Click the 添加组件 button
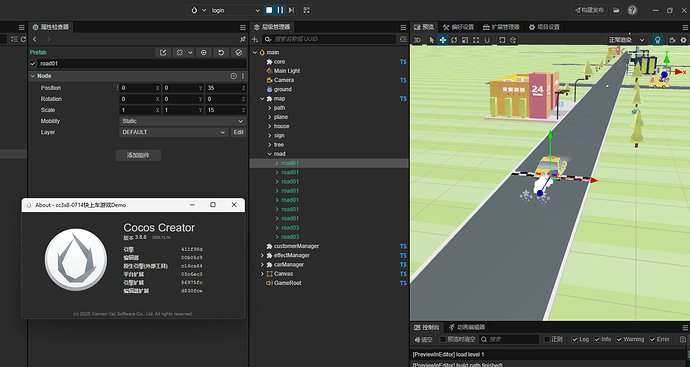Image resolution: width=690 pixels, height=367 pixels. click(138, 155)
